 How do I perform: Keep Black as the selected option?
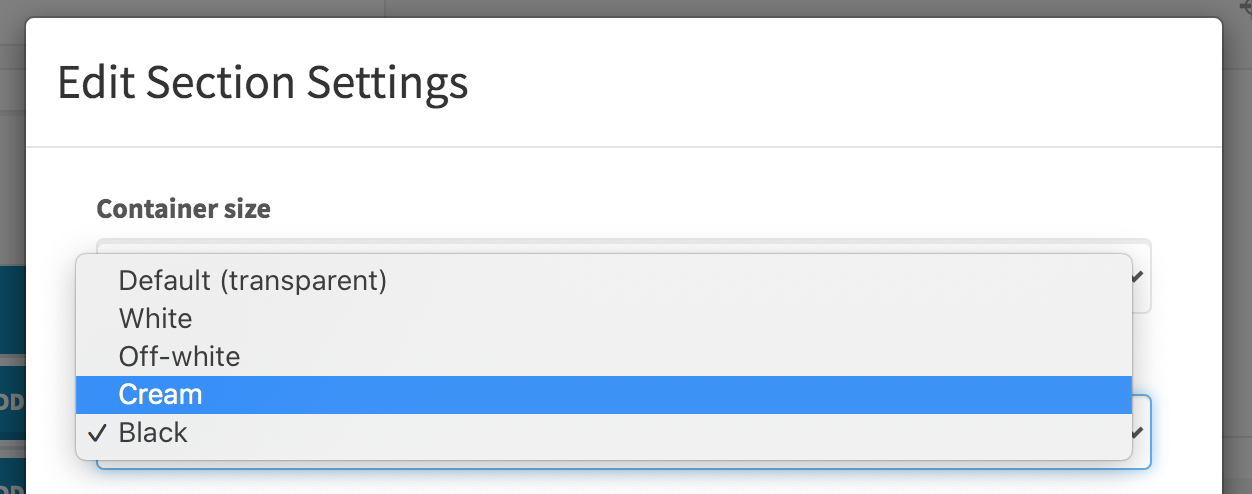click(x=153, y=432)
